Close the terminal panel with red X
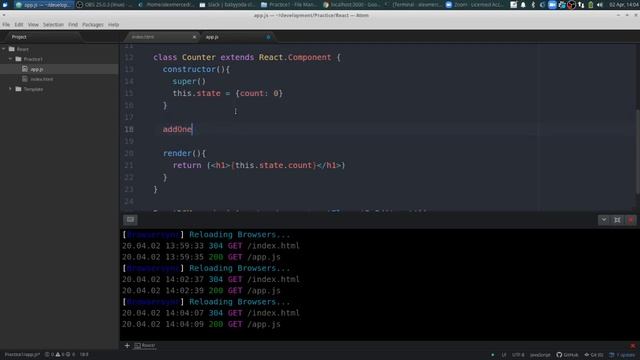The image size is (640, 360). coord(631,220)
